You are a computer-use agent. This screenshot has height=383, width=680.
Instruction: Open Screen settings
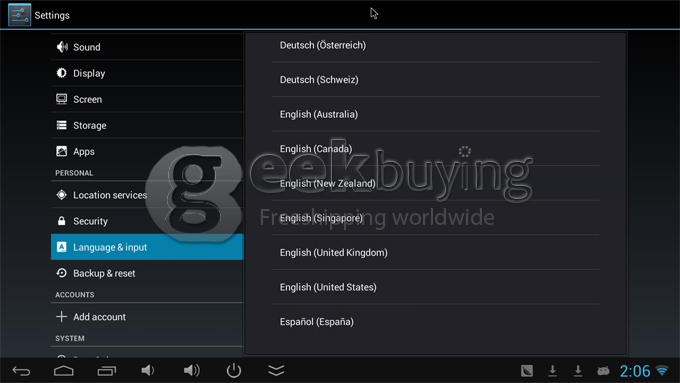coord(147,99)
